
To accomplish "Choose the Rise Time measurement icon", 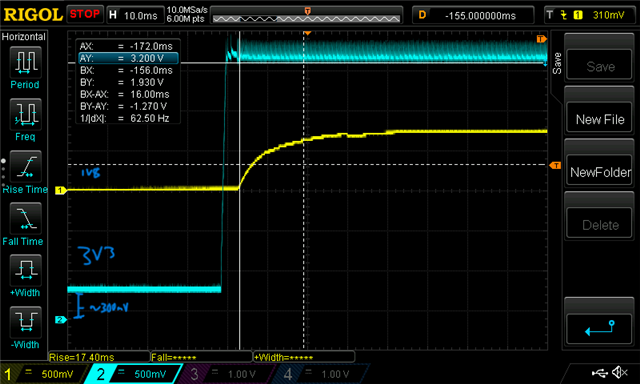I will tap(25, 166).
